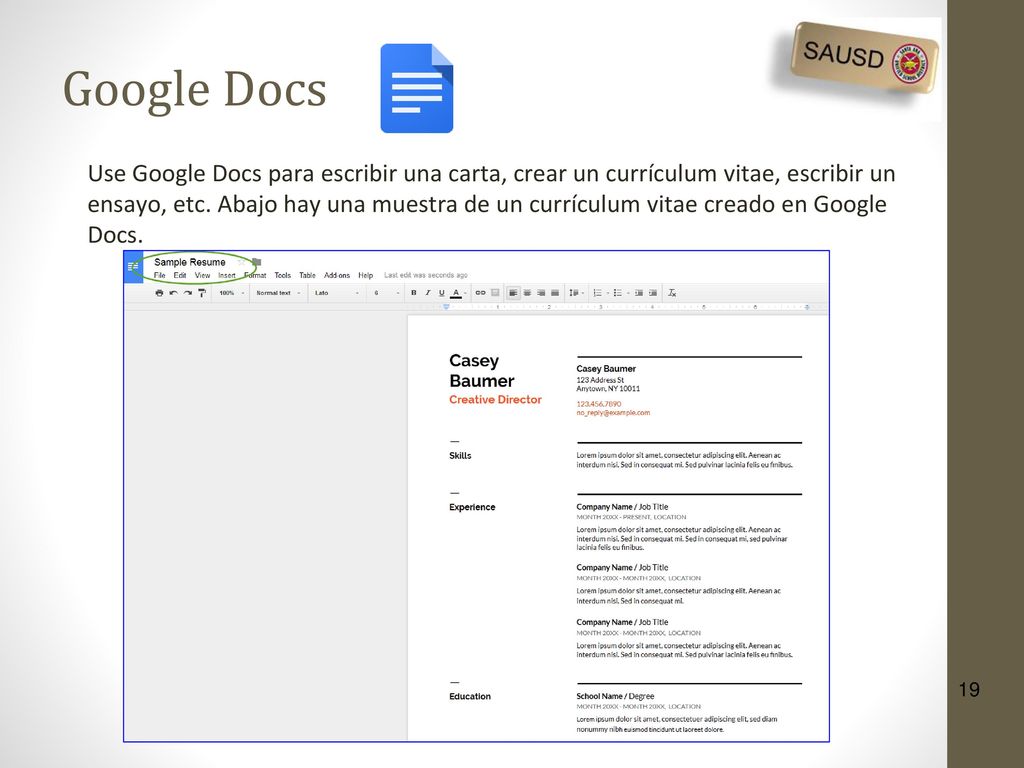The height and width of the screenshot is (768, 1024).
Task: Open bulleted list options arrow
Action: (628, 293)
